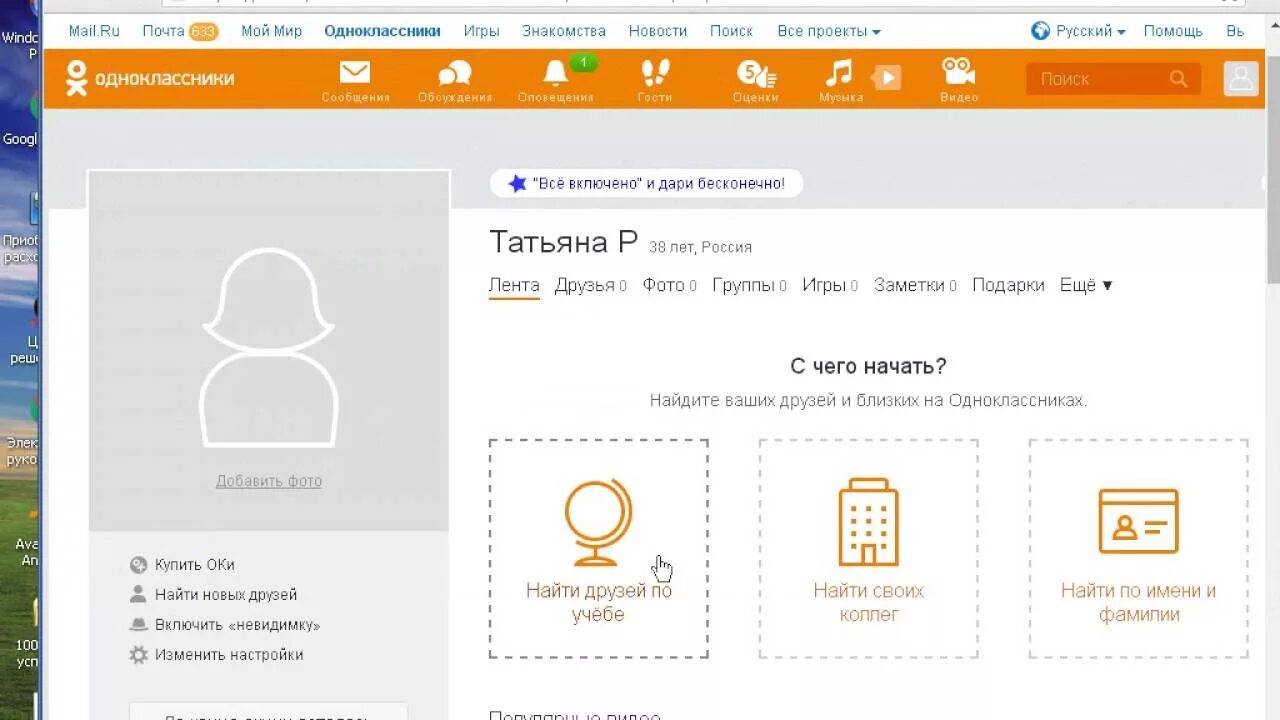The width and height of the screenshot is (1280, 720).
Task: Open the Русский language dropdown
Action: 1090,31
